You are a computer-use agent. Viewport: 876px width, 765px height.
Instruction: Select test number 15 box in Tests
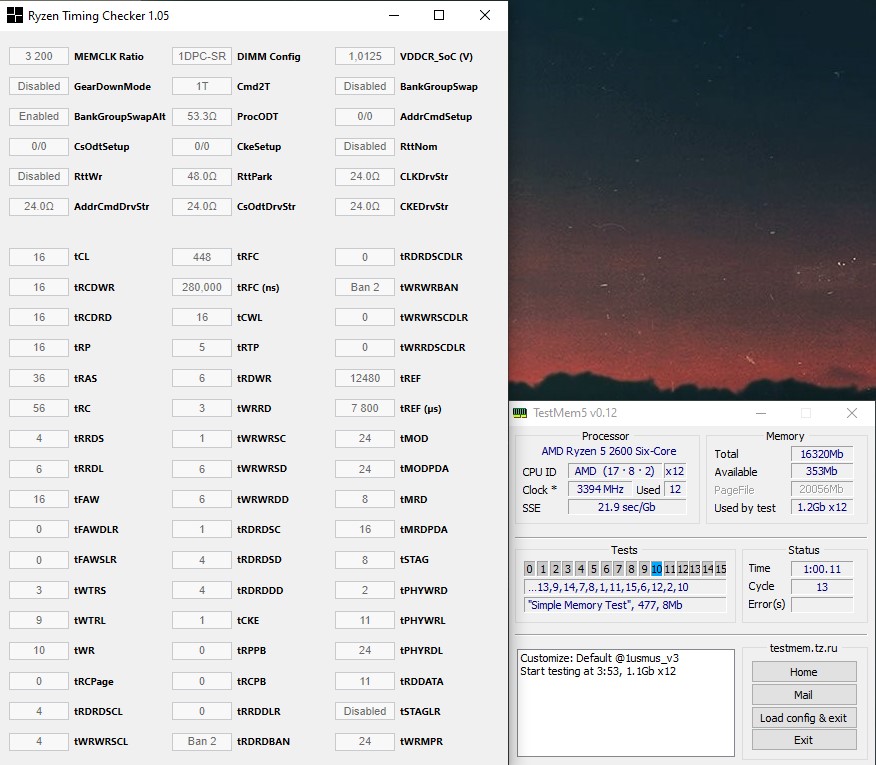click(721, 569)
